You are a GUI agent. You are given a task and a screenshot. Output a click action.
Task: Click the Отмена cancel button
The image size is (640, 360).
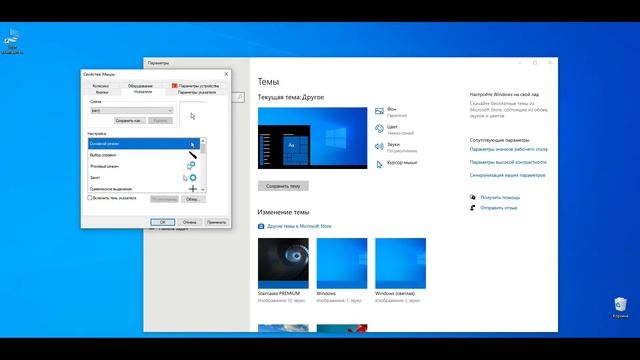189,222
